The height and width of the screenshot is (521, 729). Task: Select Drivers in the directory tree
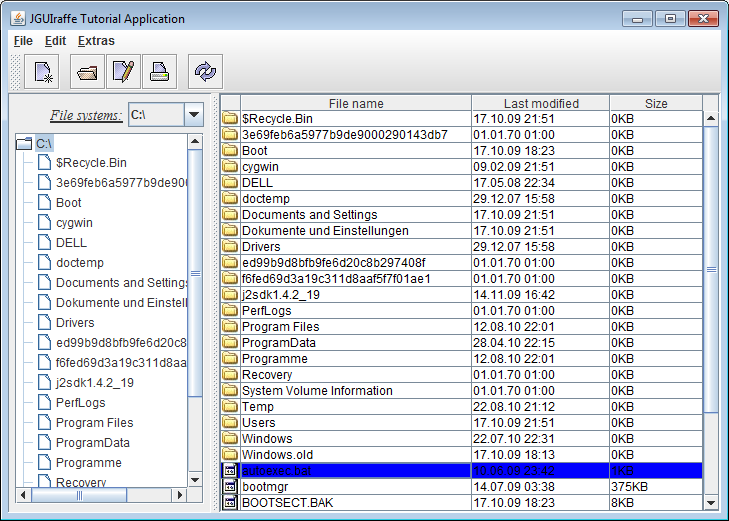tap(75, 323)
